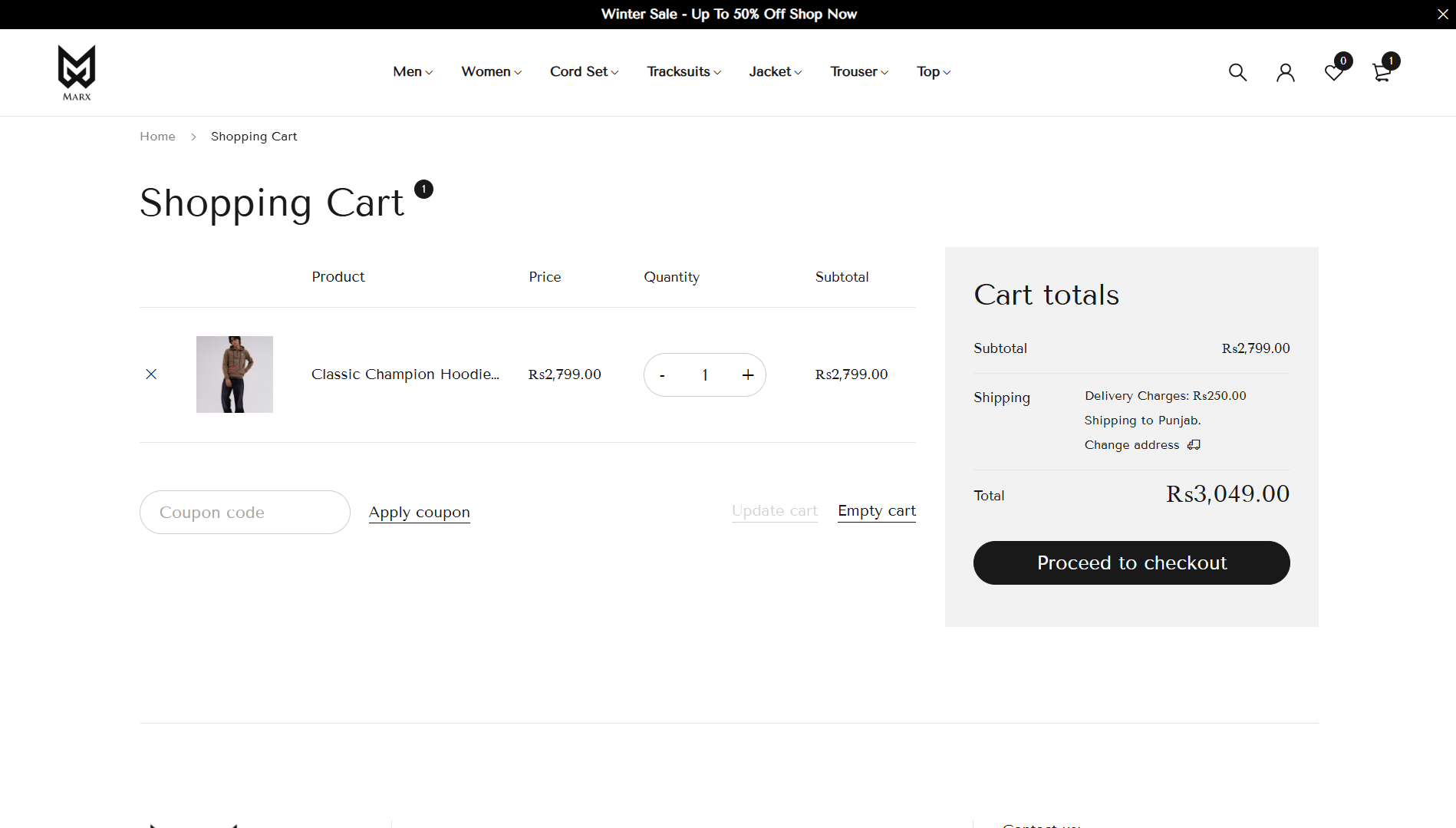The width and height of the screenshot is (1456, 828).
Task: Decrease hoodie quantity with minus button
Action: [662, 375]
